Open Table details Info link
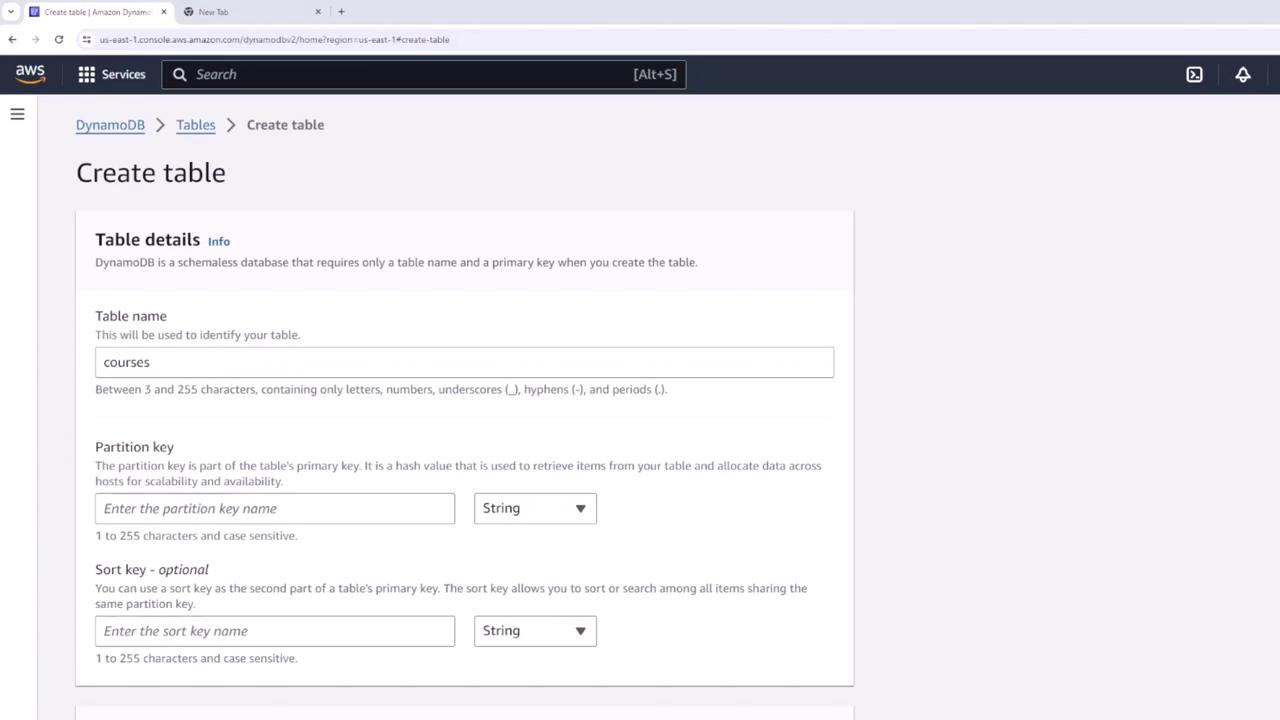1280x720 pixels. tap(219, 241)
